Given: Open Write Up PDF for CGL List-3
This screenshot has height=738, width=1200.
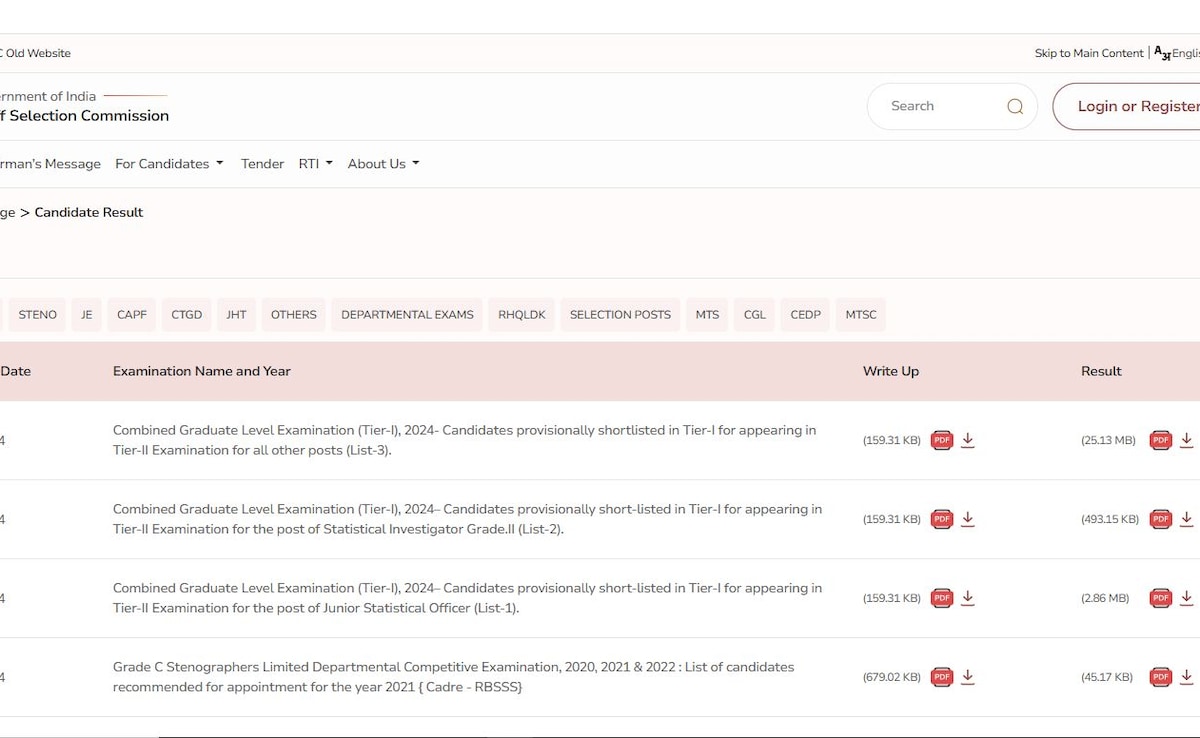Looking at the screenshot, I should tap(941, 440).
